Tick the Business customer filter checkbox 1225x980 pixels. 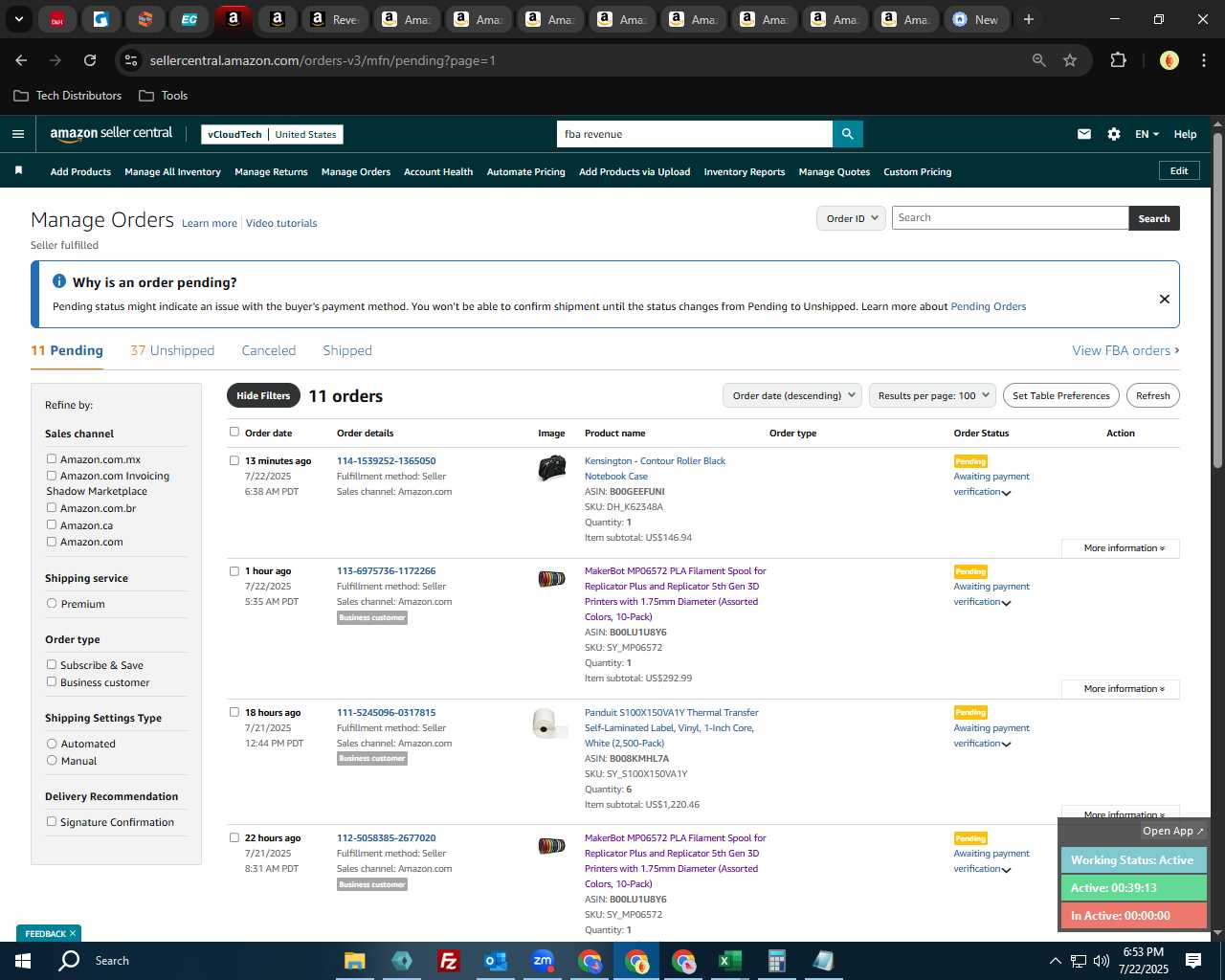pos(52,681)
